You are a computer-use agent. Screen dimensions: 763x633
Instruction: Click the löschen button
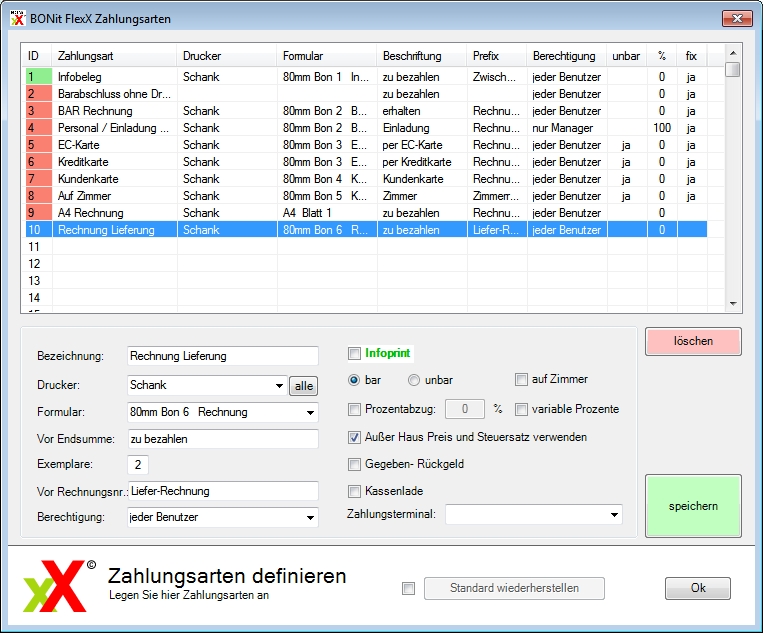693,341
